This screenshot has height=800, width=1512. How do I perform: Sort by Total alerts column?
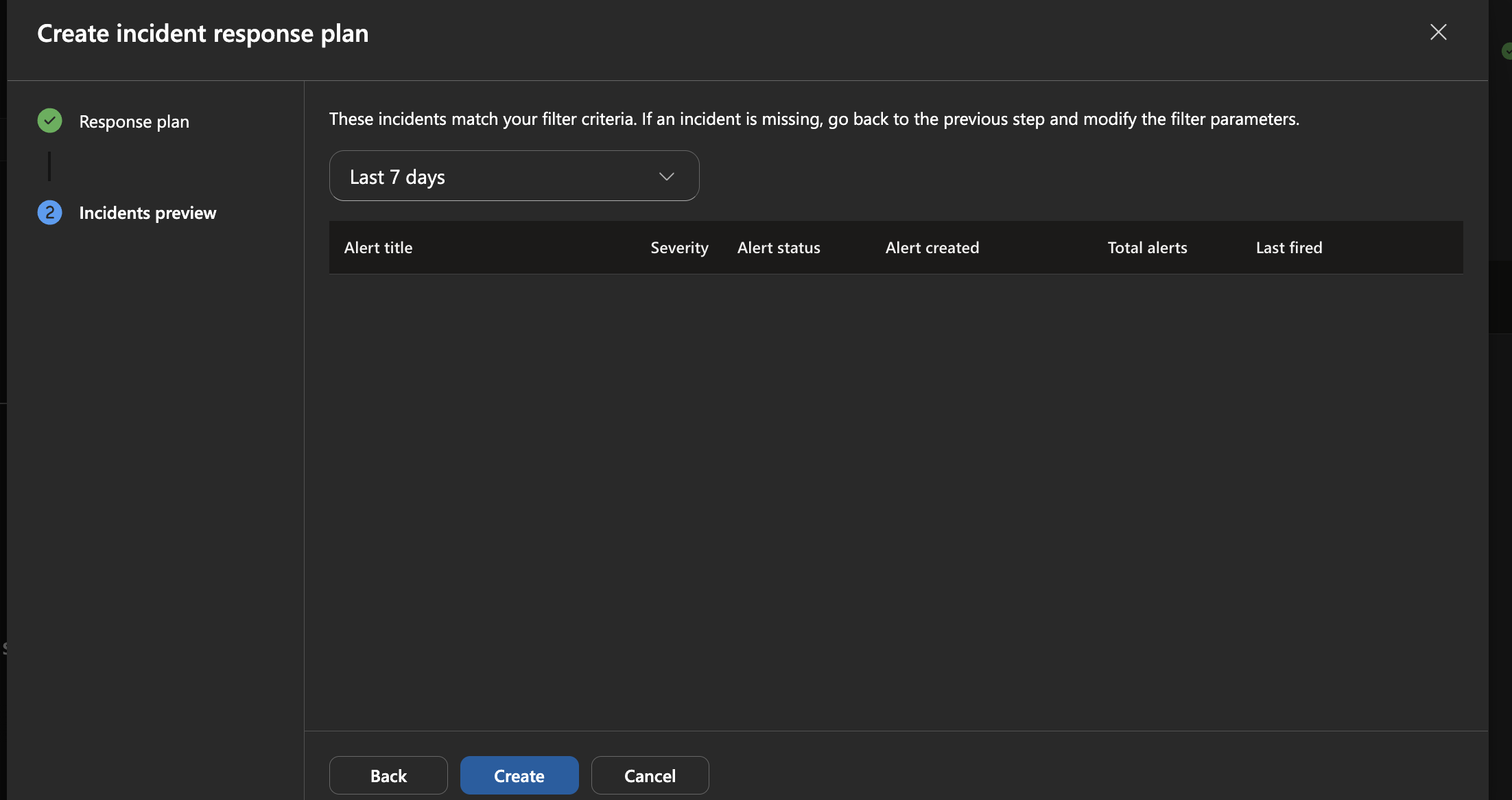1147,248
